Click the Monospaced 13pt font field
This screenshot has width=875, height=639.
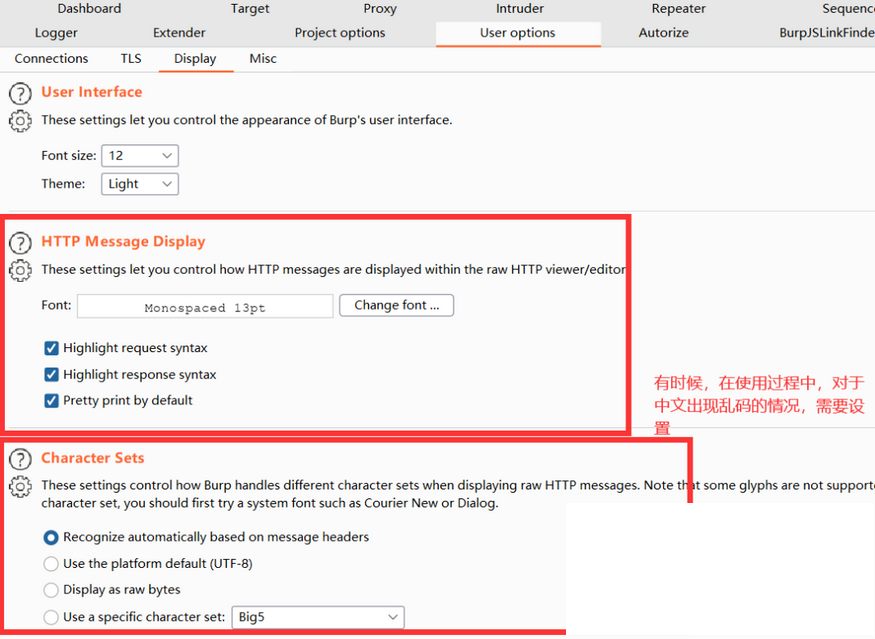(x=205, y=306)
